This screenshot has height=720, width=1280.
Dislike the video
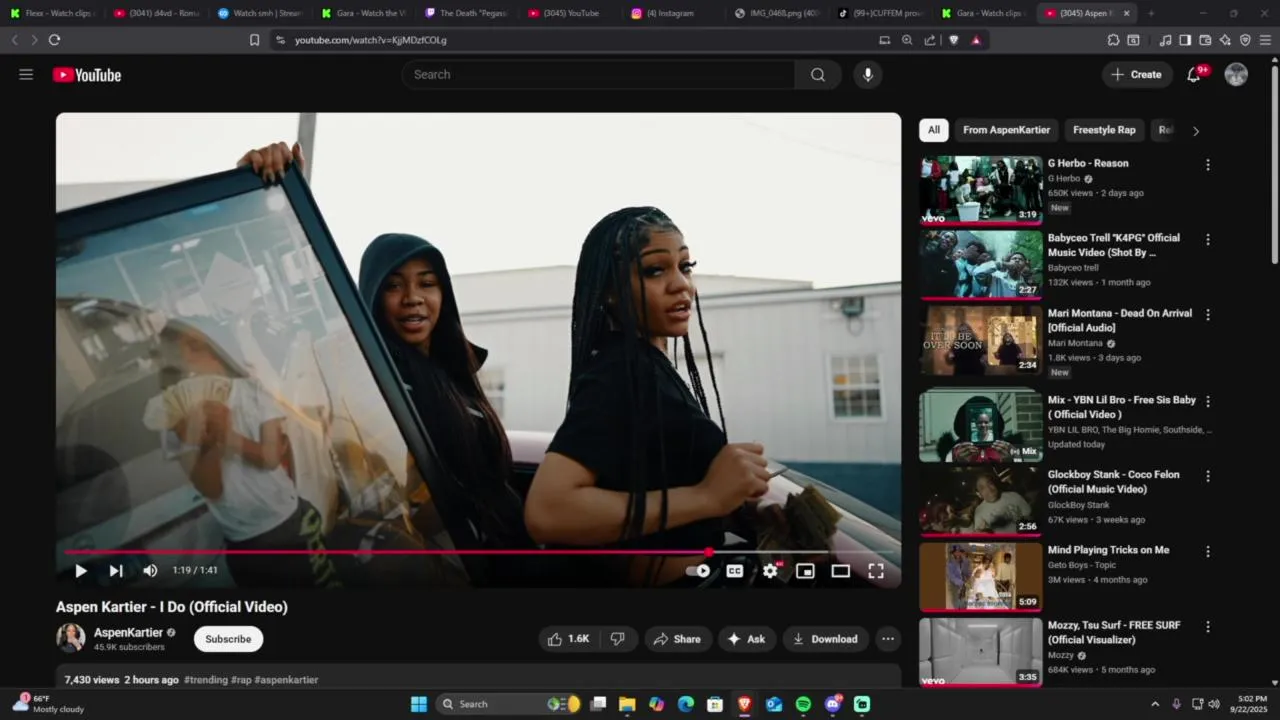point(618,639)
